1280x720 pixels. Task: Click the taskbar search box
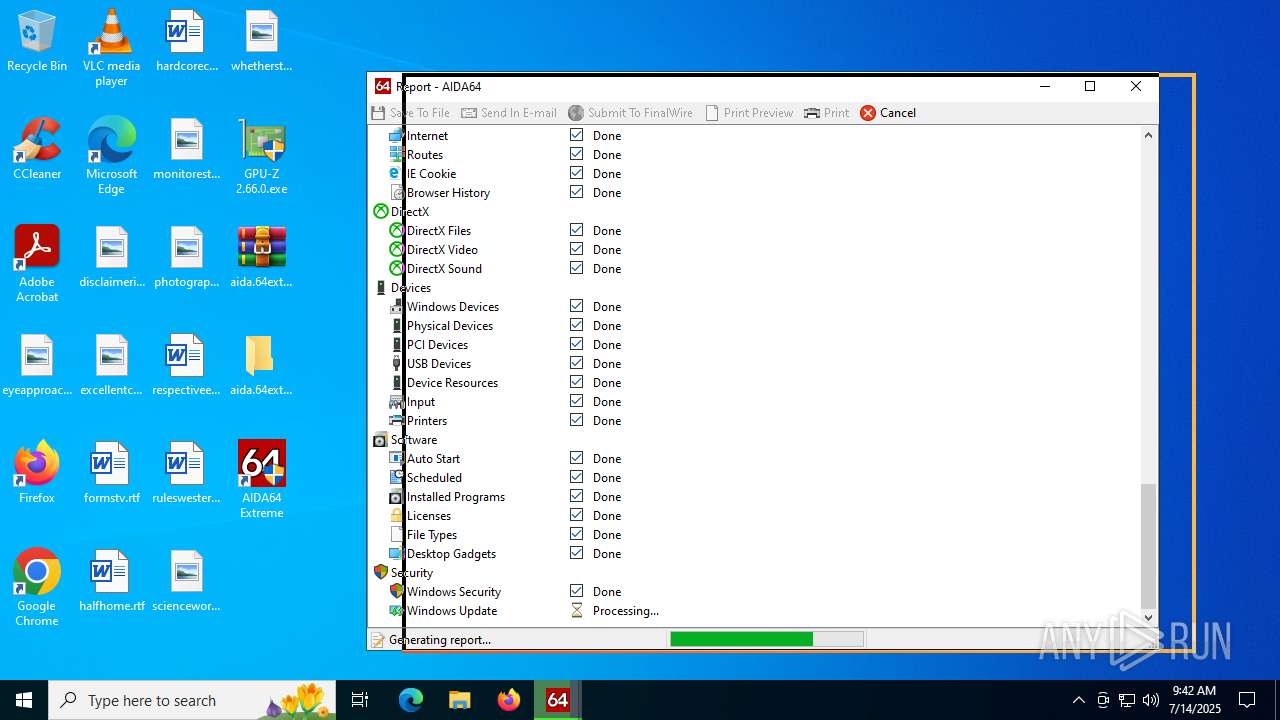194,700
